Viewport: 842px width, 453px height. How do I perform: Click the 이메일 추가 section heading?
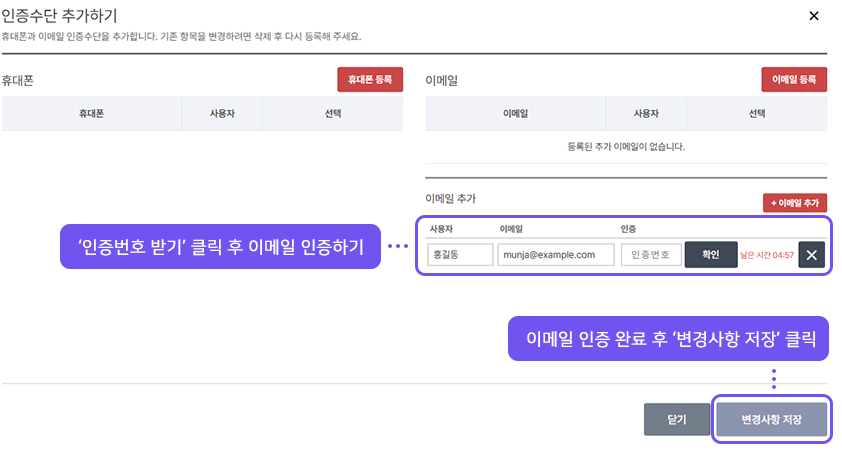(x=451, y=199)
